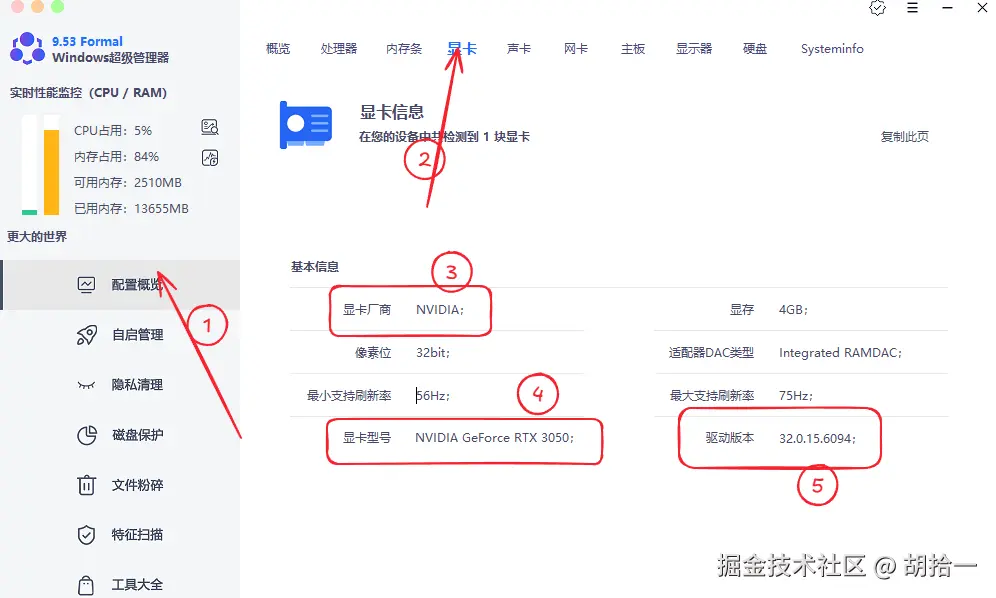Click the 32.0.15.6094; driver version value
This screenshot has width=996, height=598.
tap(818, 438)
